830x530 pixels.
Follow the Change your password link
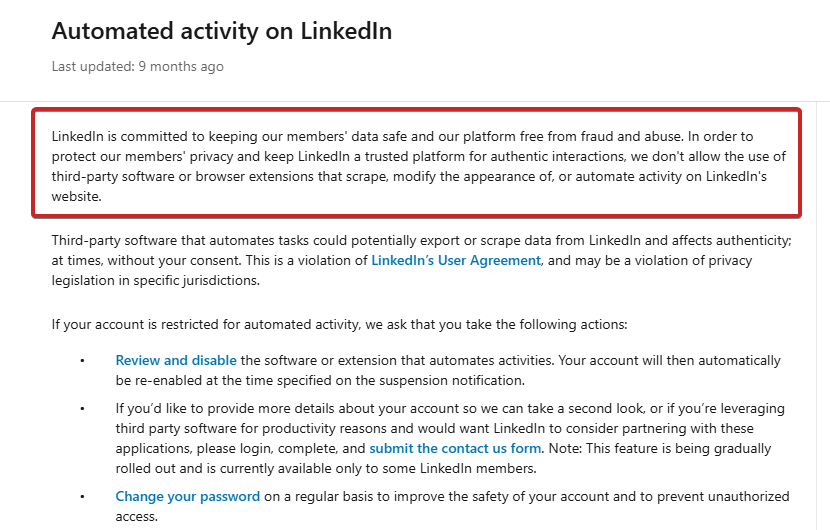pos(187,496)
